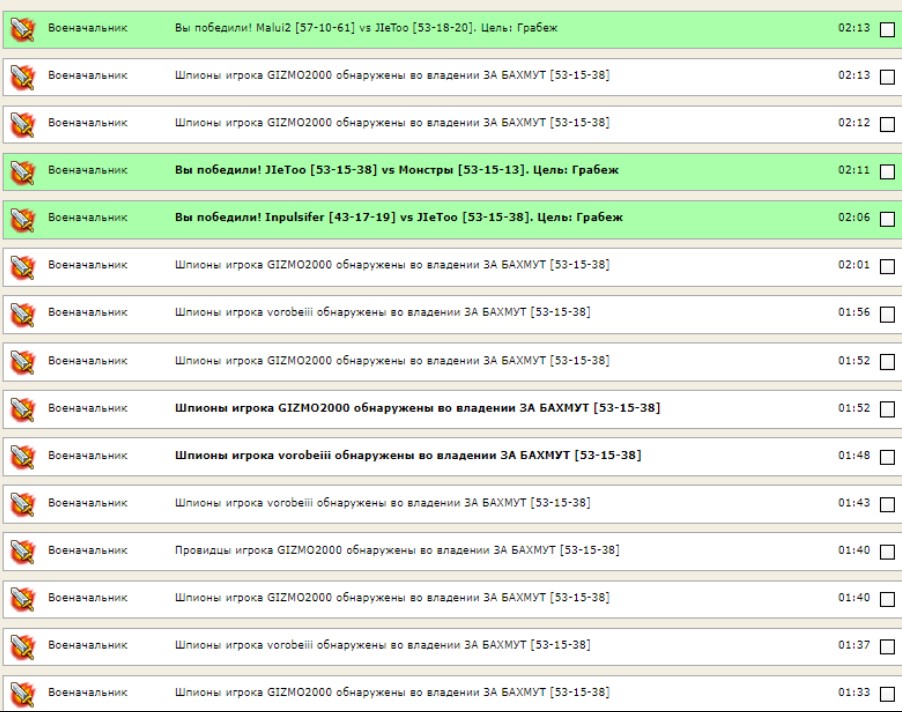Open the 01:33 GIZMO2000 spy detection message
Viewport: 902px width, 712px height.
(x=391, y=692)
